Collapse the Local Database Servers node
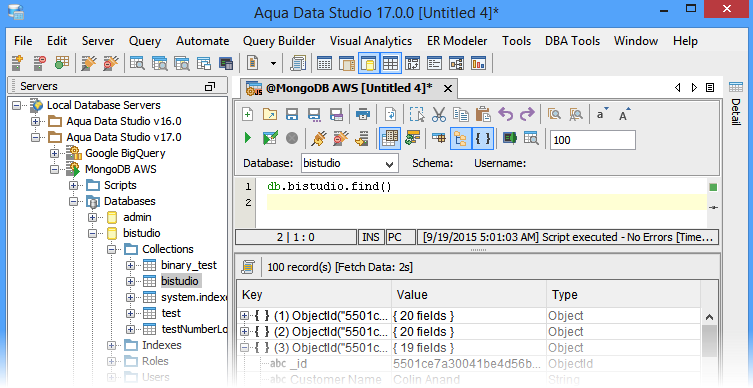This screenshot has width=753, height=388. click(16, 105)
